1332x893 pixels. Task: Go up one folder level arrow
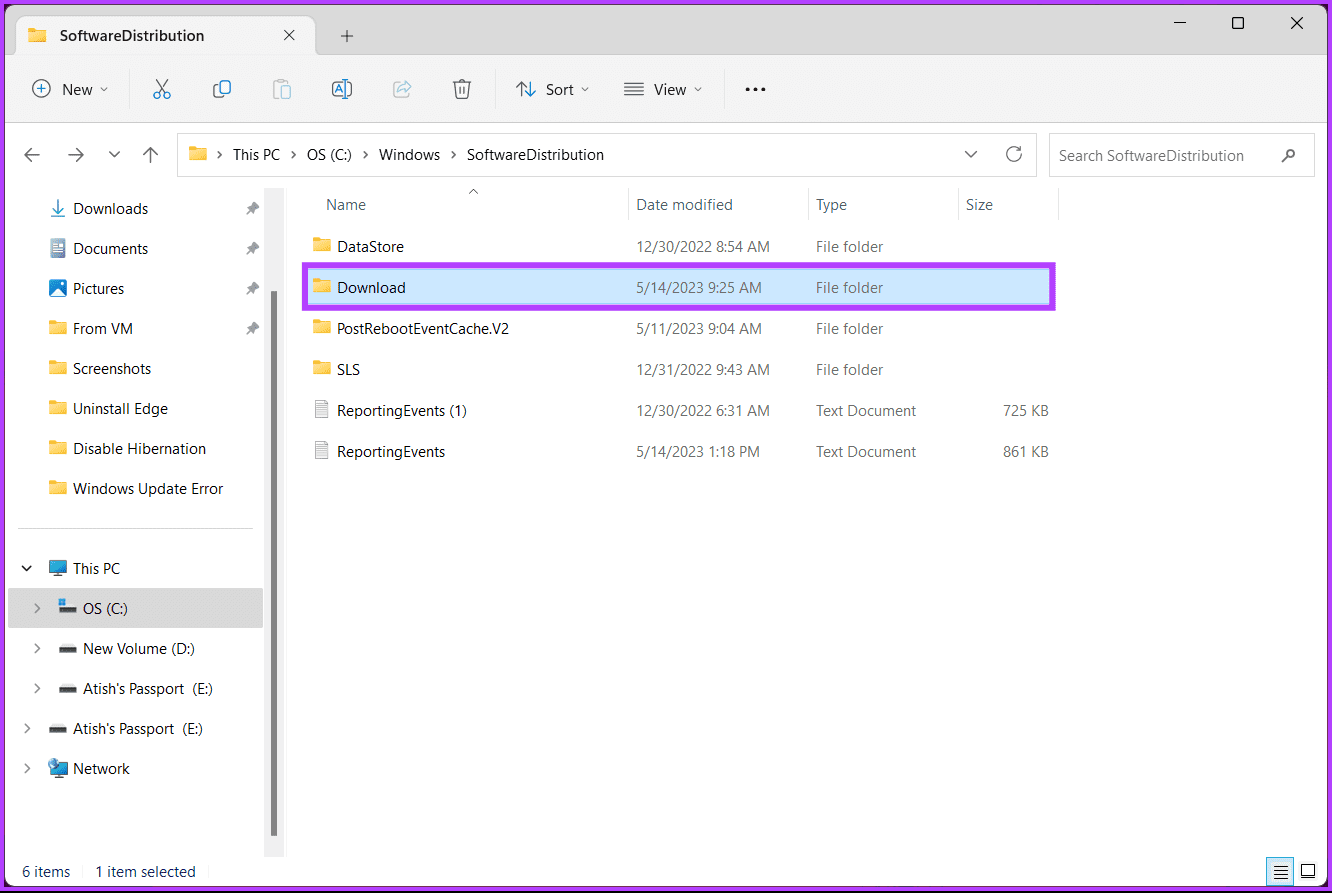(x=150, y=155)
